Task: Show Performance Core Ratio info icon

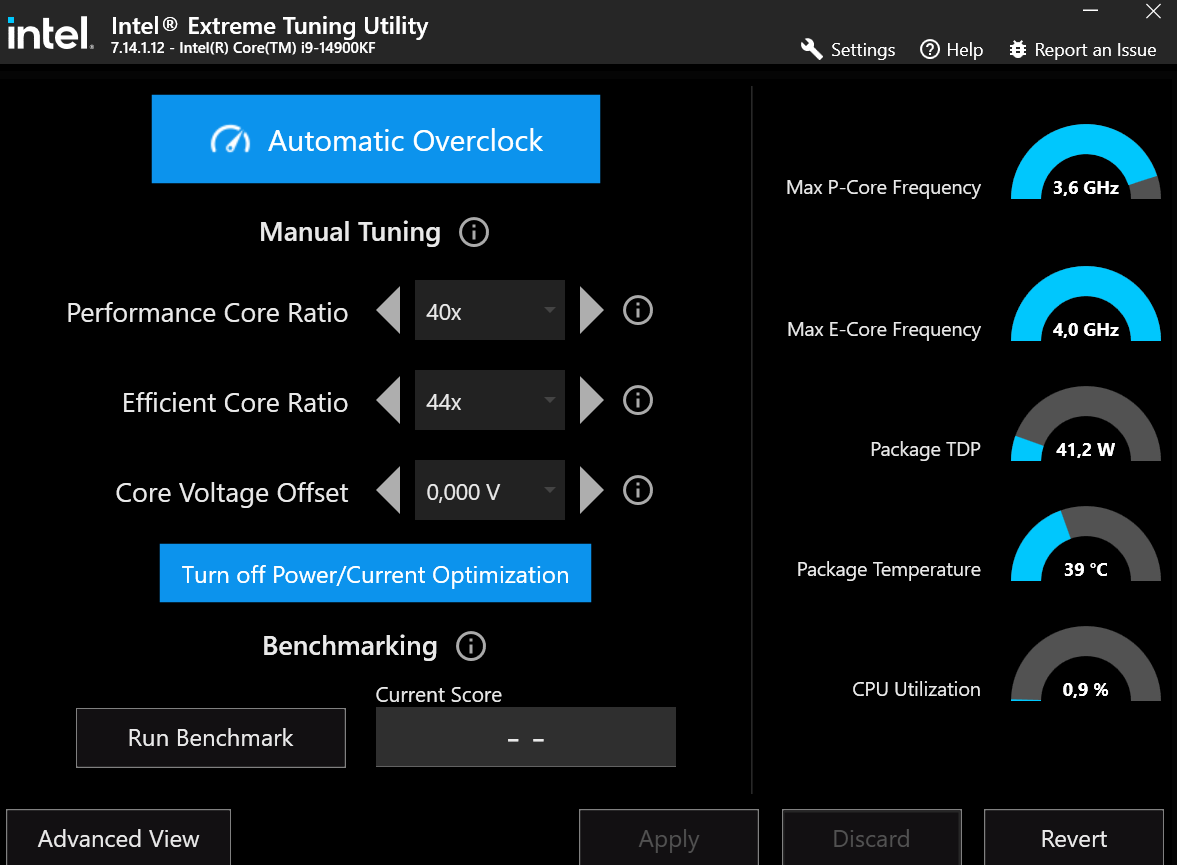Action: 638,310
